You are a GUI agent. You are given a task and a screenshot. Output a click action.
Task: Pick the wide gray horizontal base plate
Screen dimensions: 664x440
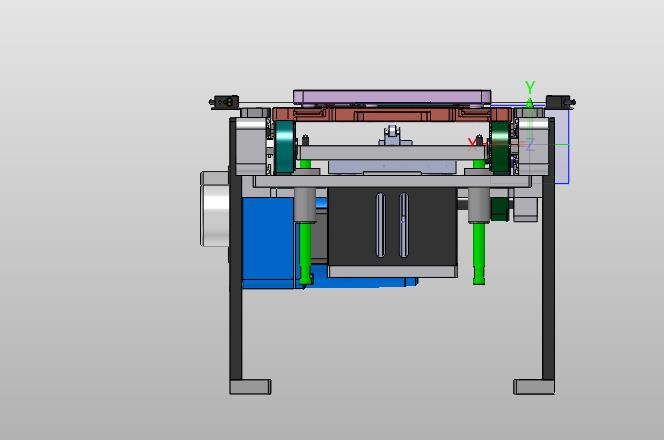coord(392,182)
